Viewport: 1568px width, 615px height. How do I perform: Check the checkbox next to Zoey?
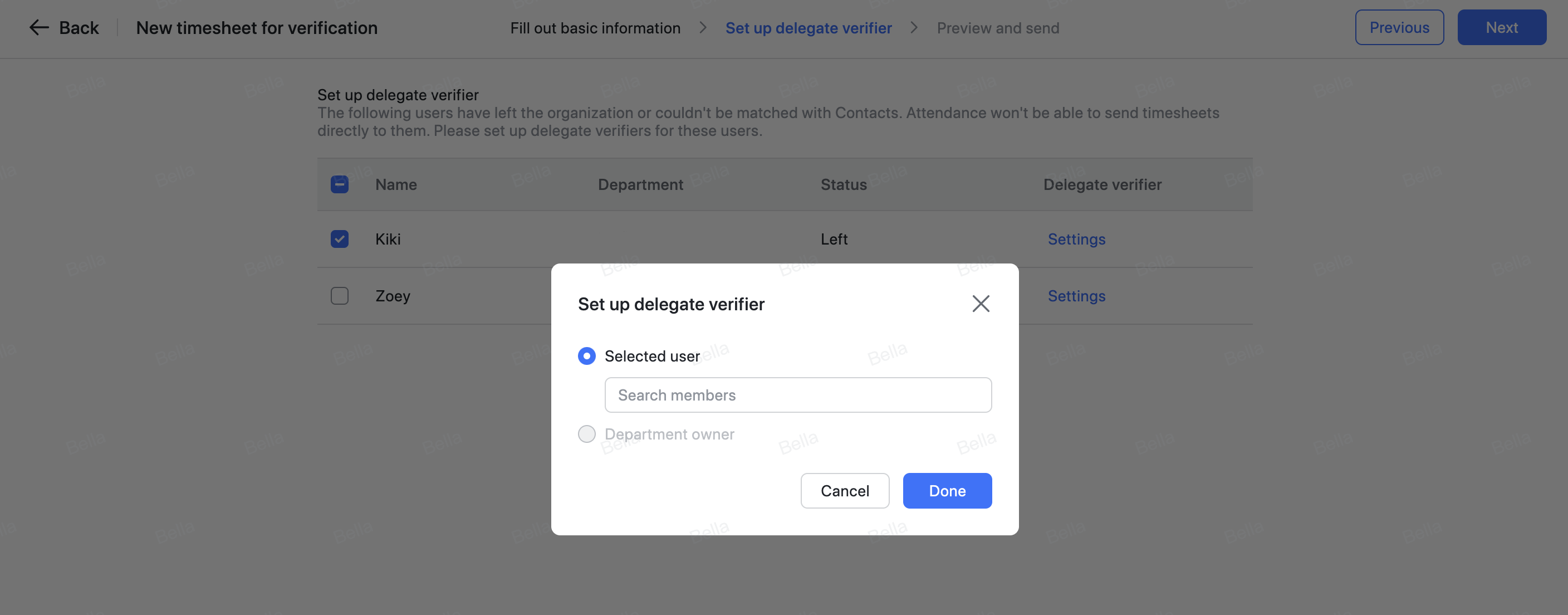pos(339,296)
